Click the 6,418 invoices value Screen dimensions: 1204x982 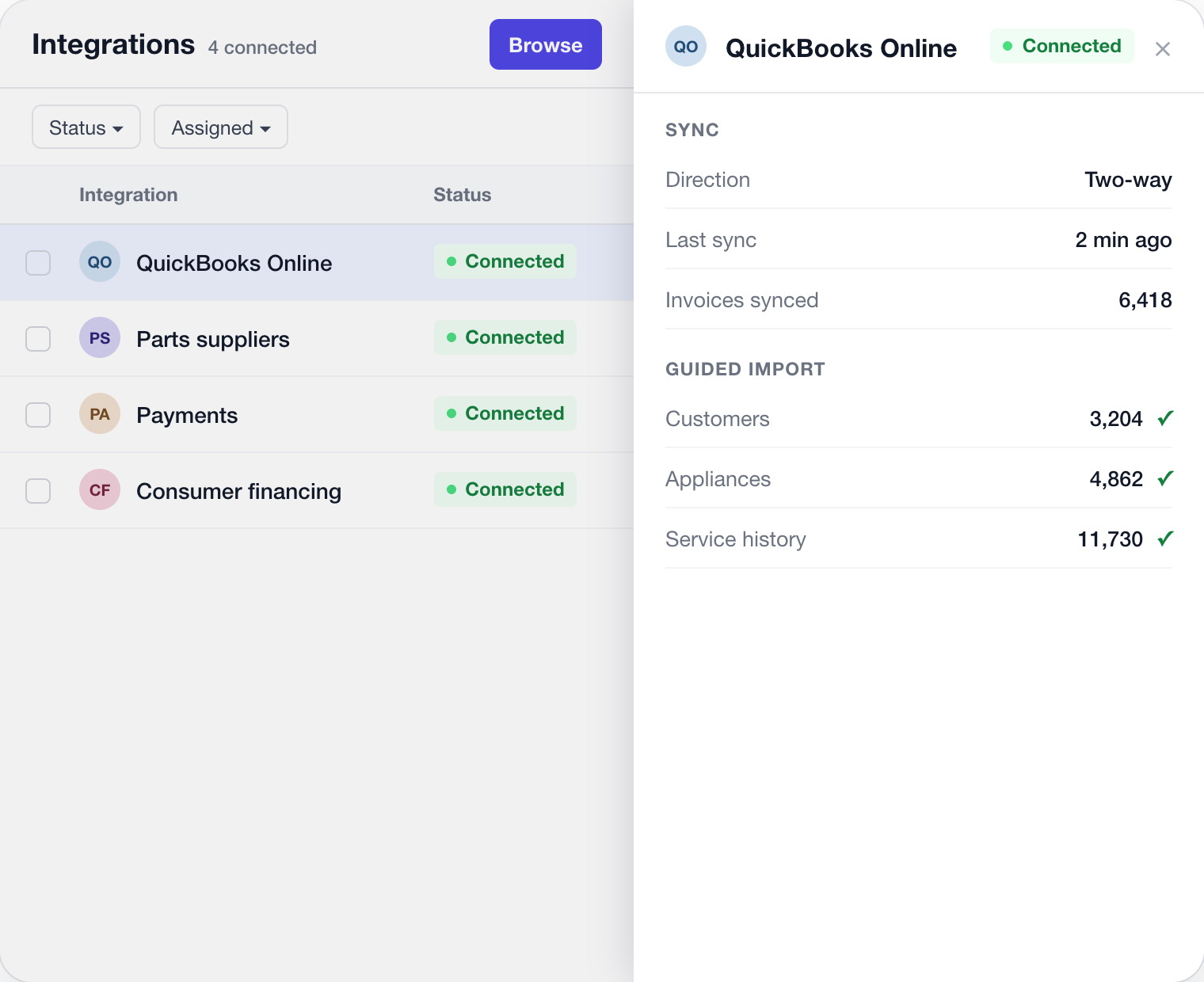[x=1145, y=300]
